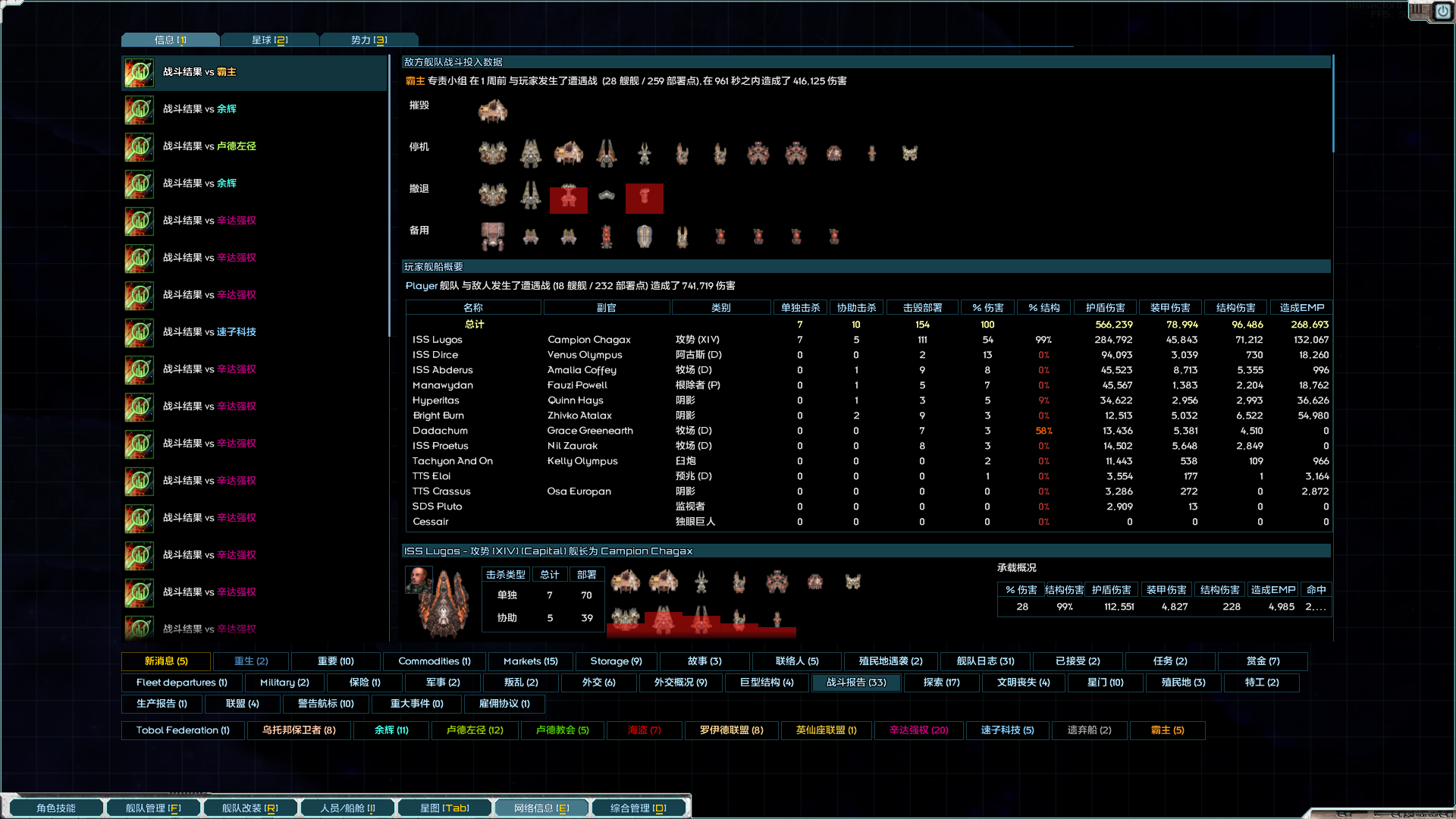Open 星图 [Tab] map button

[444, 808]
